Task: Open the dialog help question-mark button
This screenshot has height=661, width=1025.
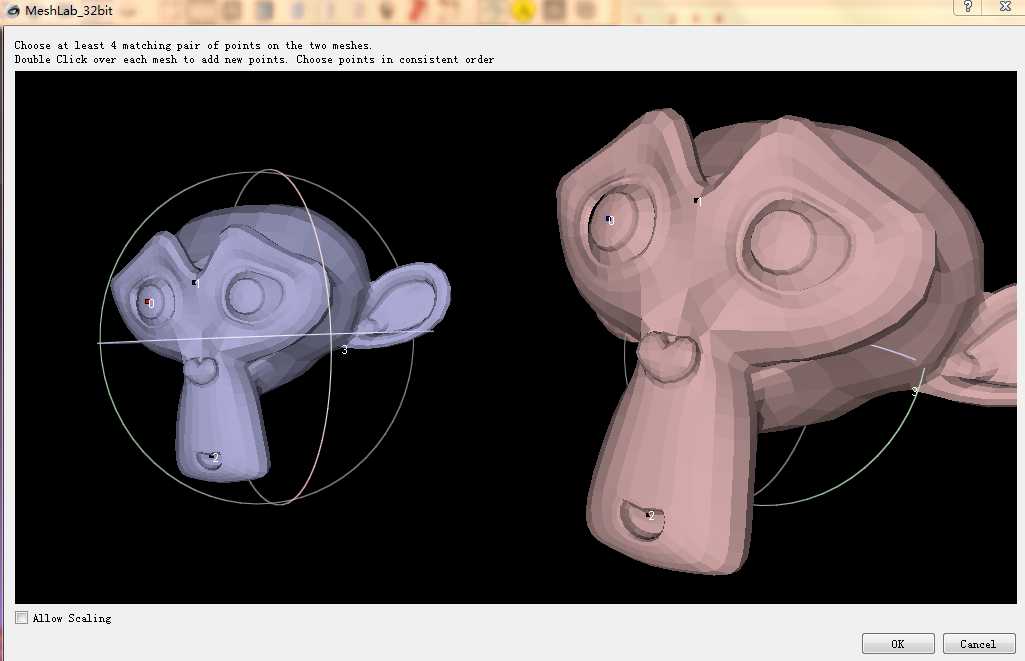Action: coord(968,7)
